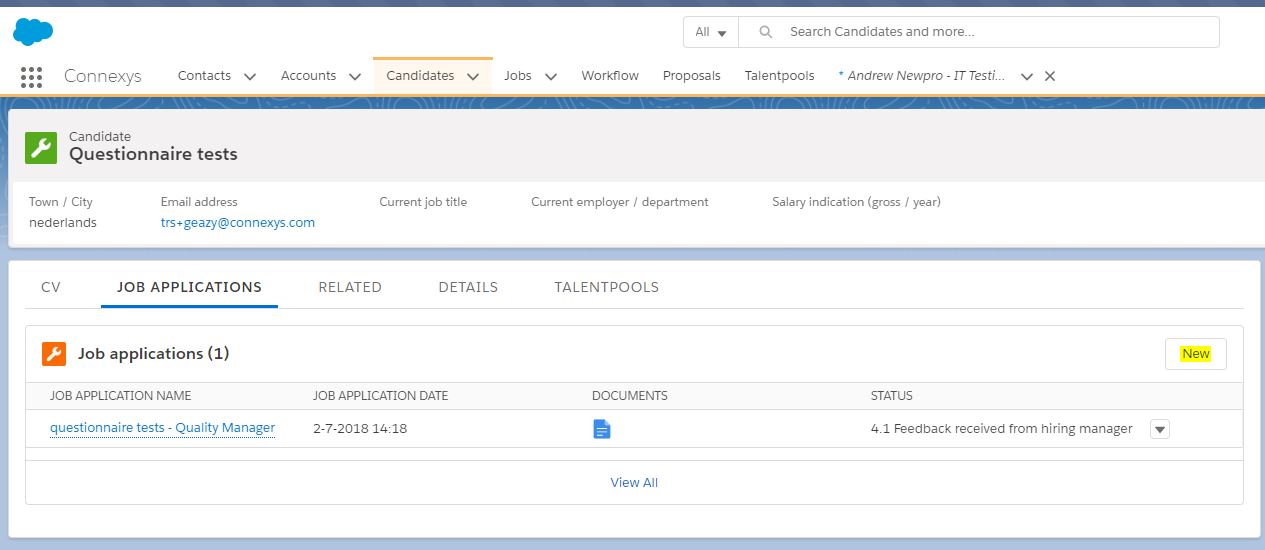Open the Jobs navigation tab

click(x=518, y=76)
